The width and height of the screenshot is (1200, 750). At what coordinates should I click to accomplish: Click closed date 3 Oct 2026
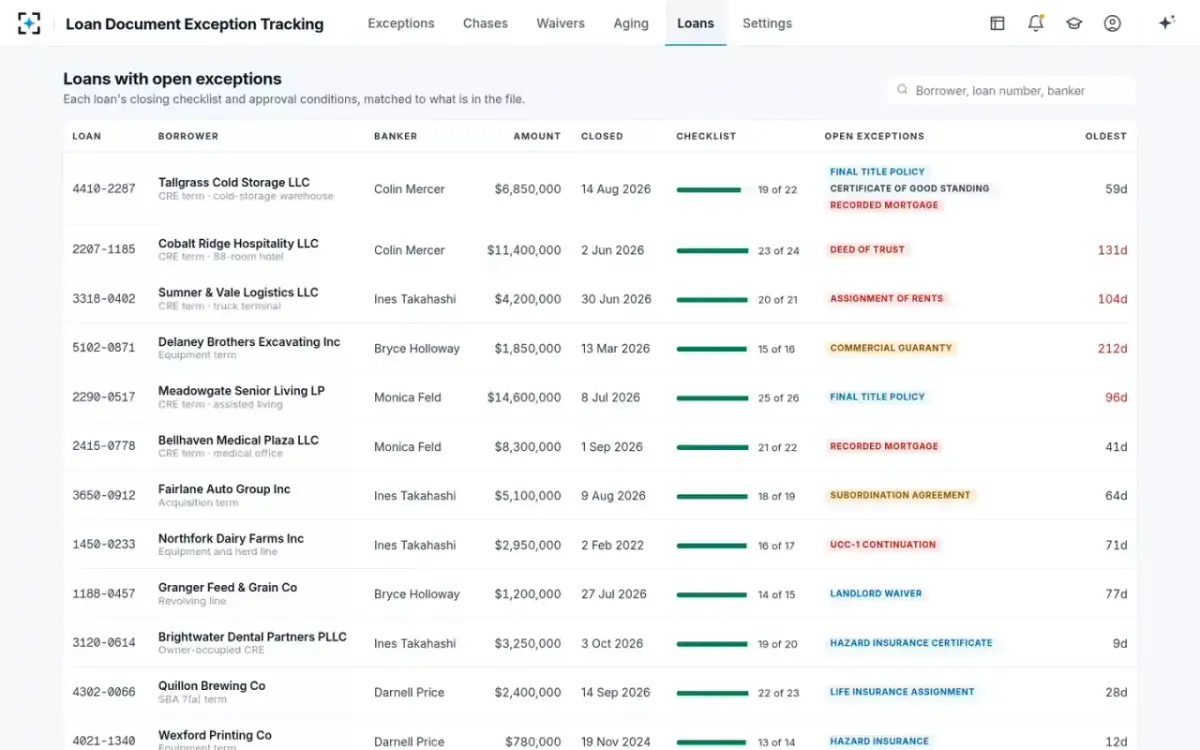[x=612, y=643]
